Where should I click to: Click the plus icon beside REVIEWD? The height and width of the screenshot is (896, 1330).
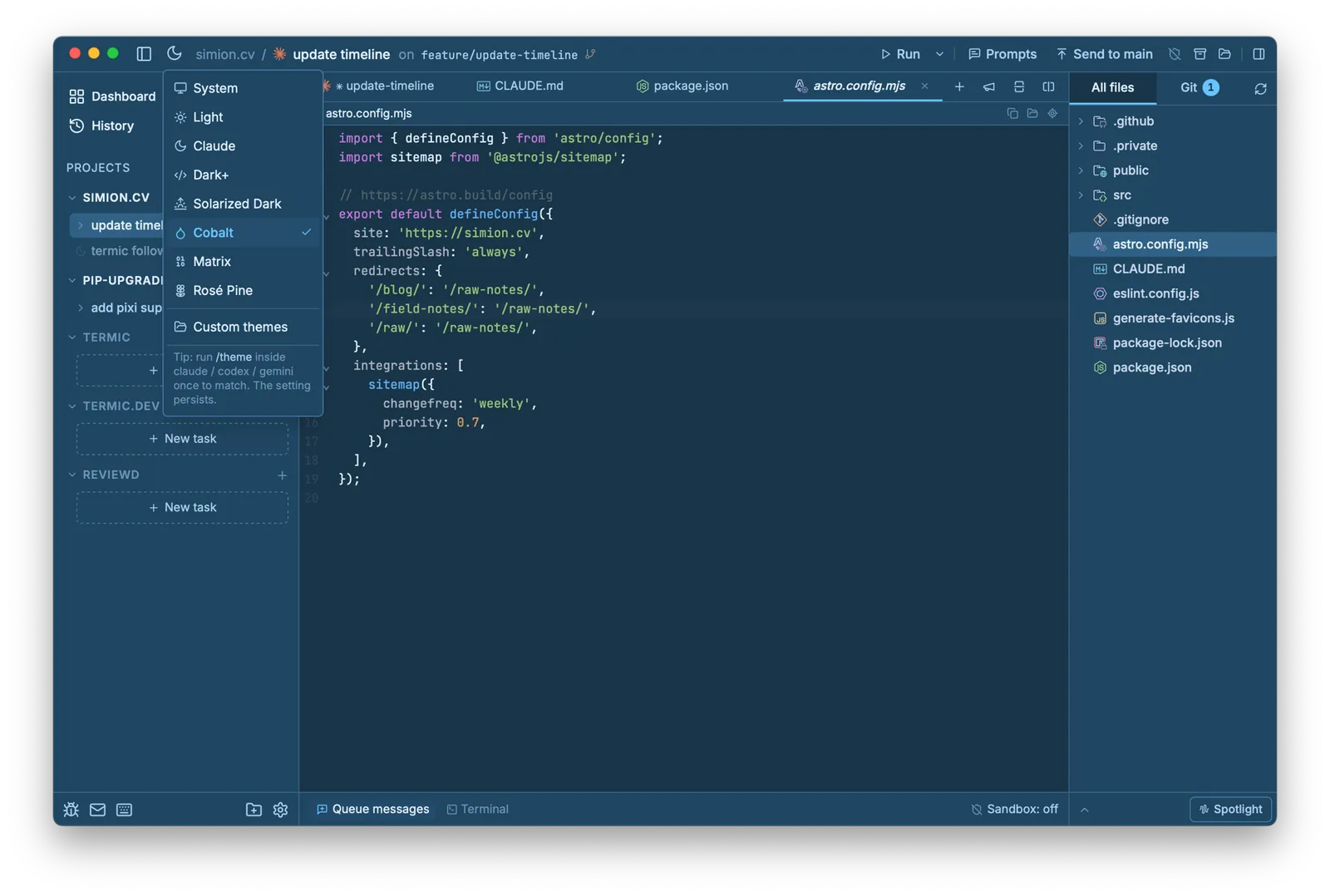(x=282, y=475)
